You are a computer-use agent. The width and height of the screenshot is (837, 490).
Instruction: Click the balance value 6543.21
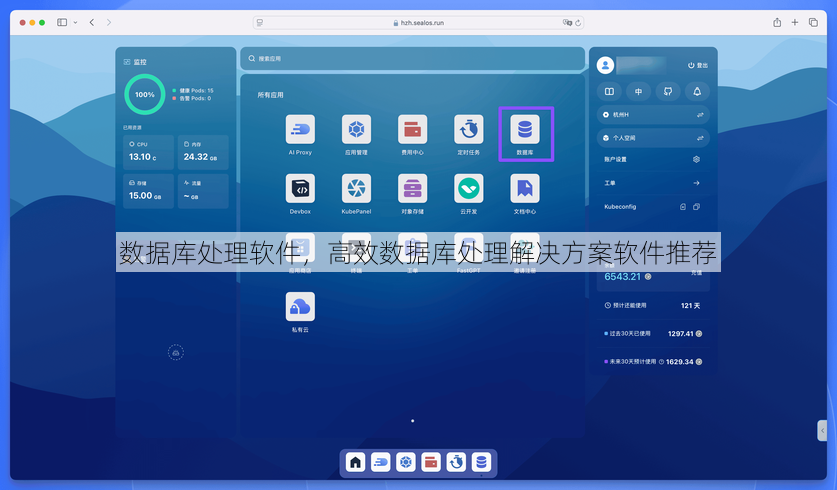click(x=622, y=276)
